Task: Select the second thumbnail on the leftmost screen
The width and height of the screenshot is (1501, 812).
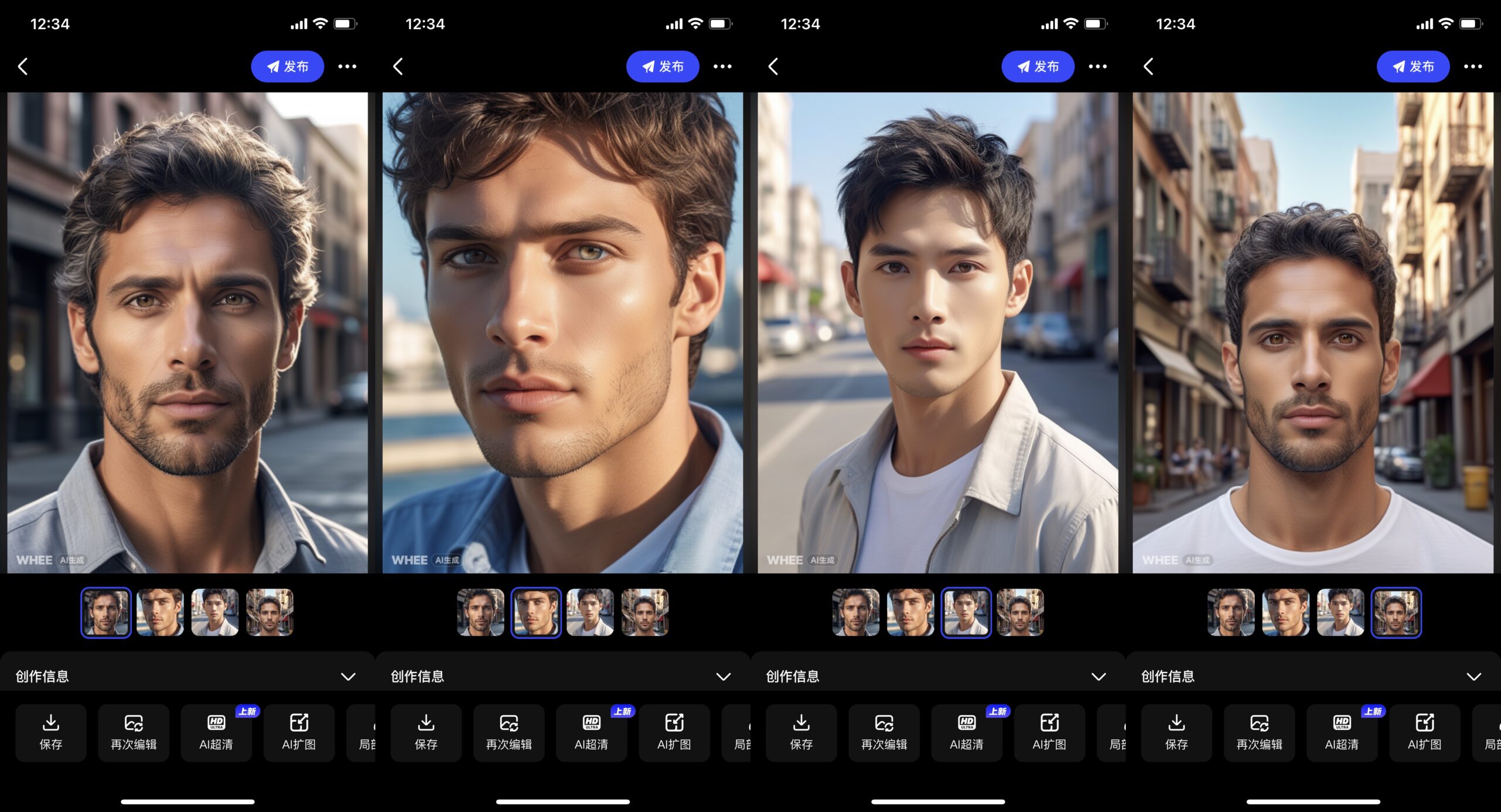Action: [x=160, y=612]
